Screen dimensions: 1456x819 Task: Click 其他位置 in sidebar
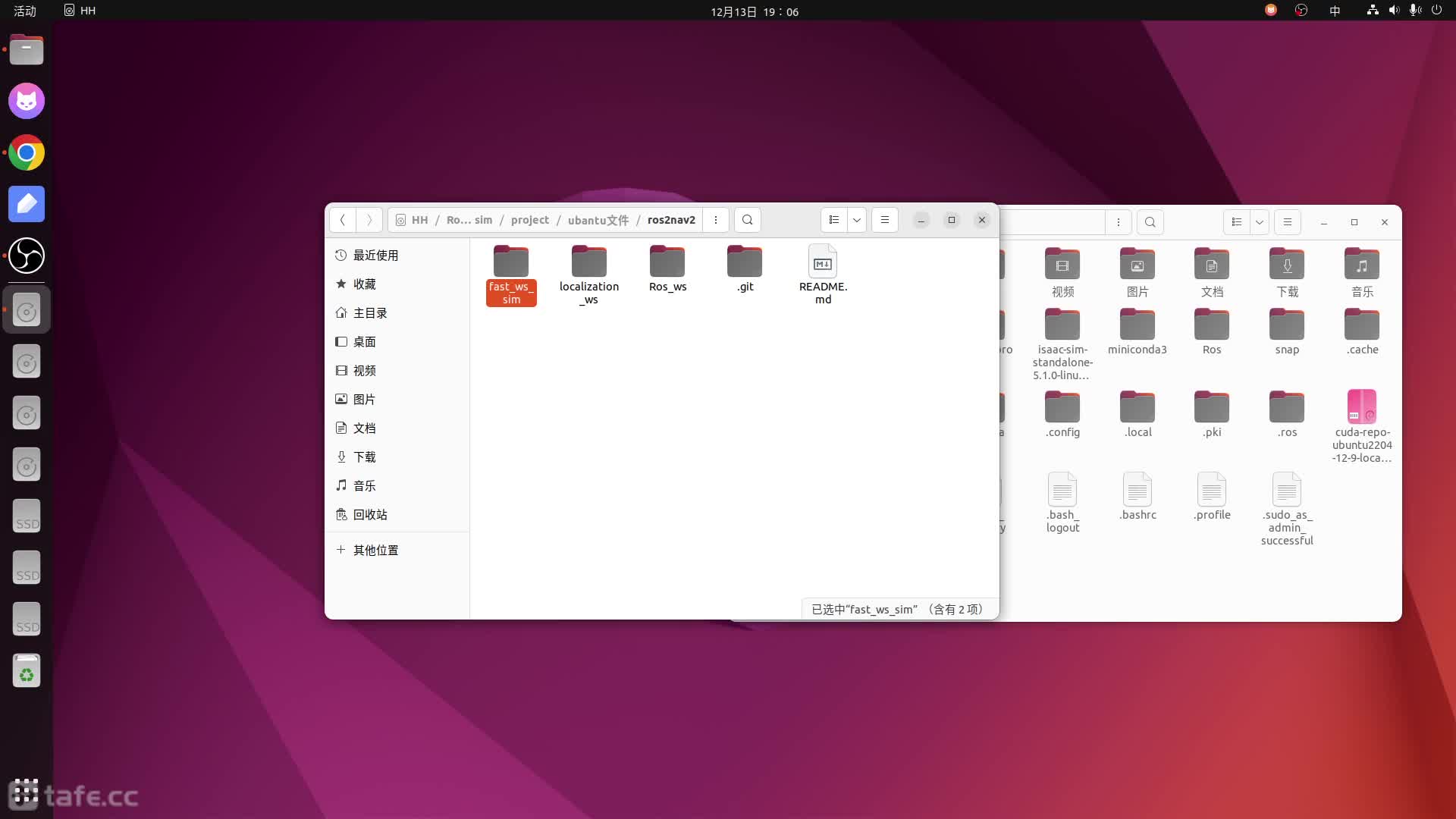point(375,551)
